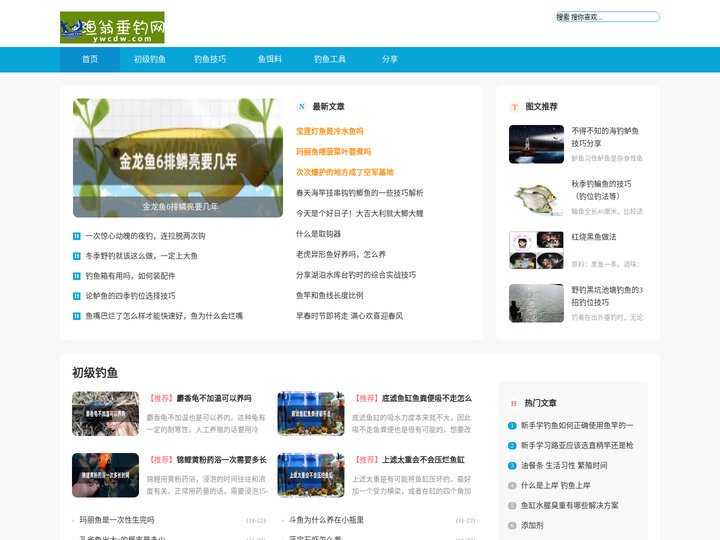
Task: Open the 金龙鱼6排鳞亮要几年 banner image
Action: tap(178, 158)
